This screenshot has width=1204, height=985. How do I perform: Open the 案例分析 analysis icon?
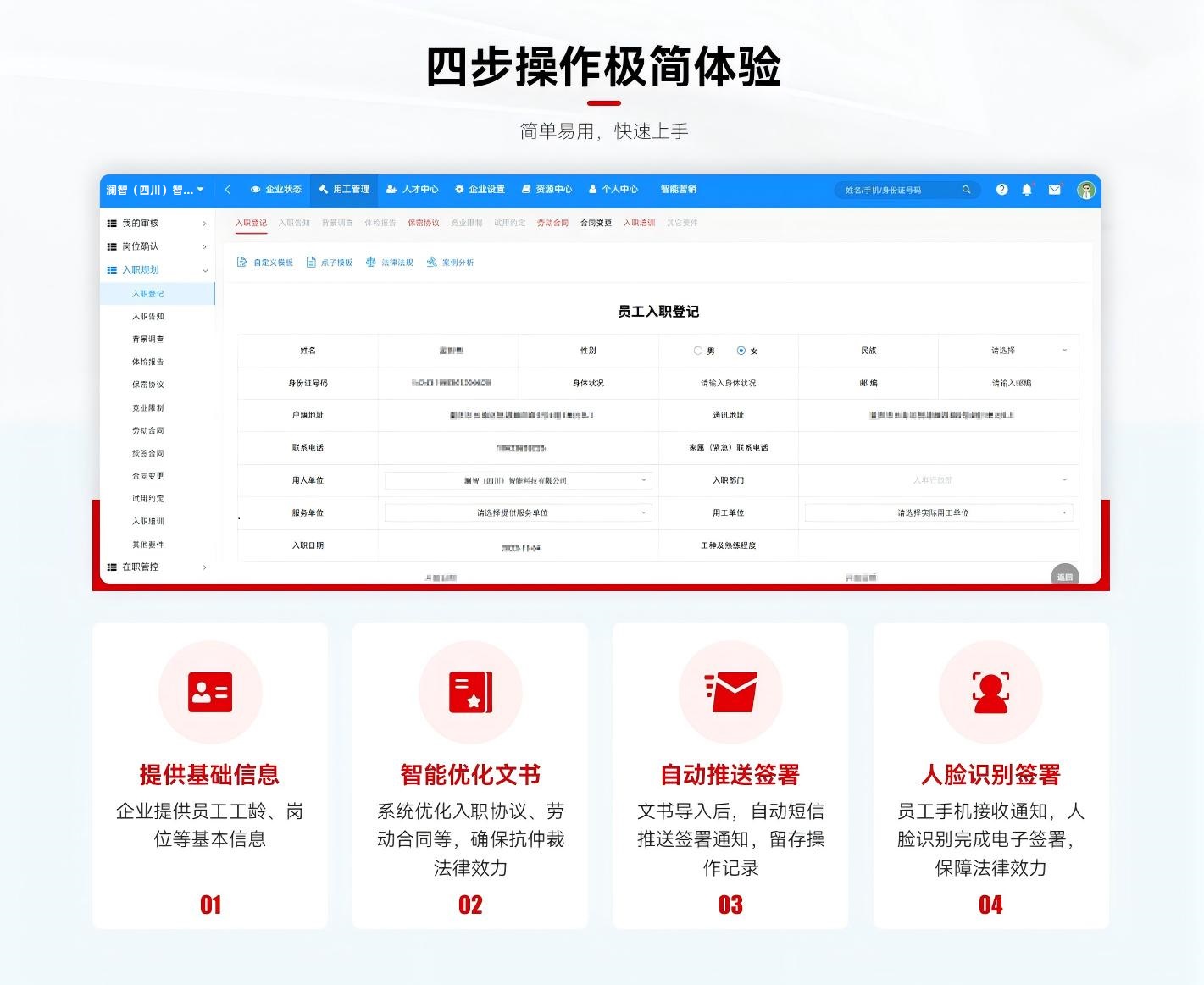click(x=431, y=263)
